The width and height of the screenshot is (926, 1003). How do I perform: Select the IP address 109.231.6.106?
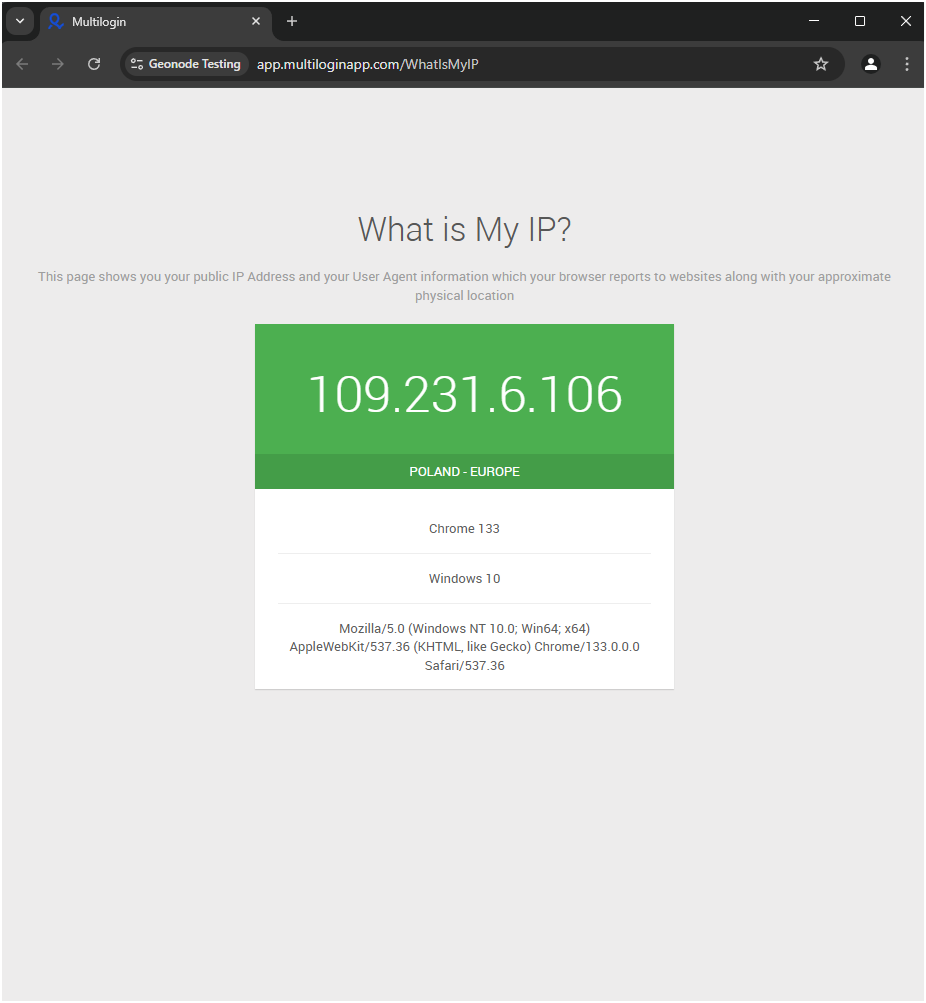pyautogui.click(x=465, y=394)
